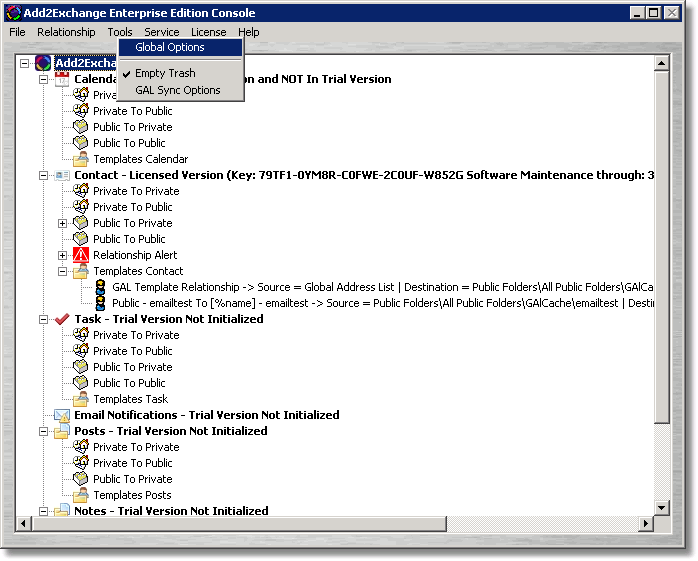Click Posts' Private To Private icon
Image resolution: width=698 pixels, height=561 pixels.
(x=81, y=447)
